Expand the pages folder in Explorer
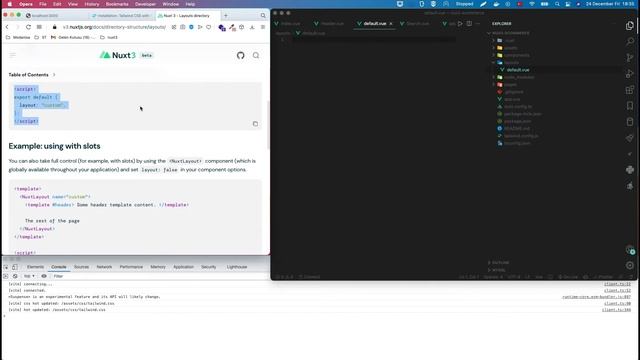This screenshot has height=360, width=640. point(494,84)
